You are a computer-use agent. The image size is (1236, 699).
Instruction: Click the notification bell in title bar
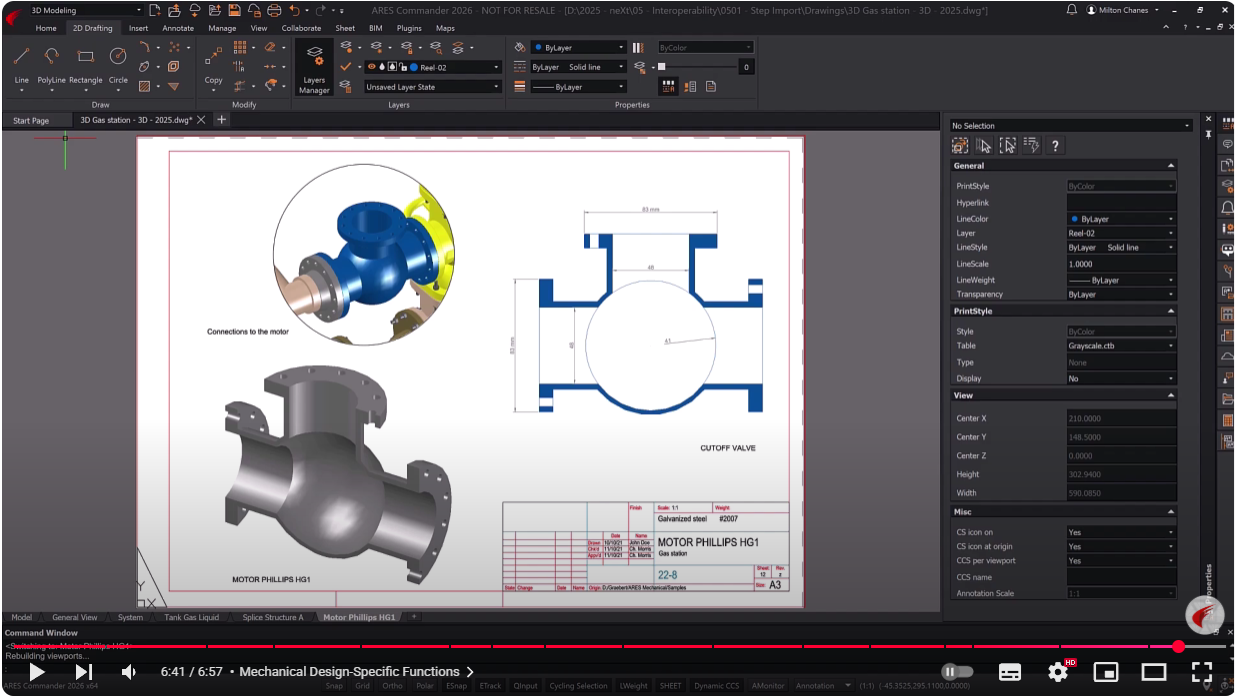[x=1072, y=10]
